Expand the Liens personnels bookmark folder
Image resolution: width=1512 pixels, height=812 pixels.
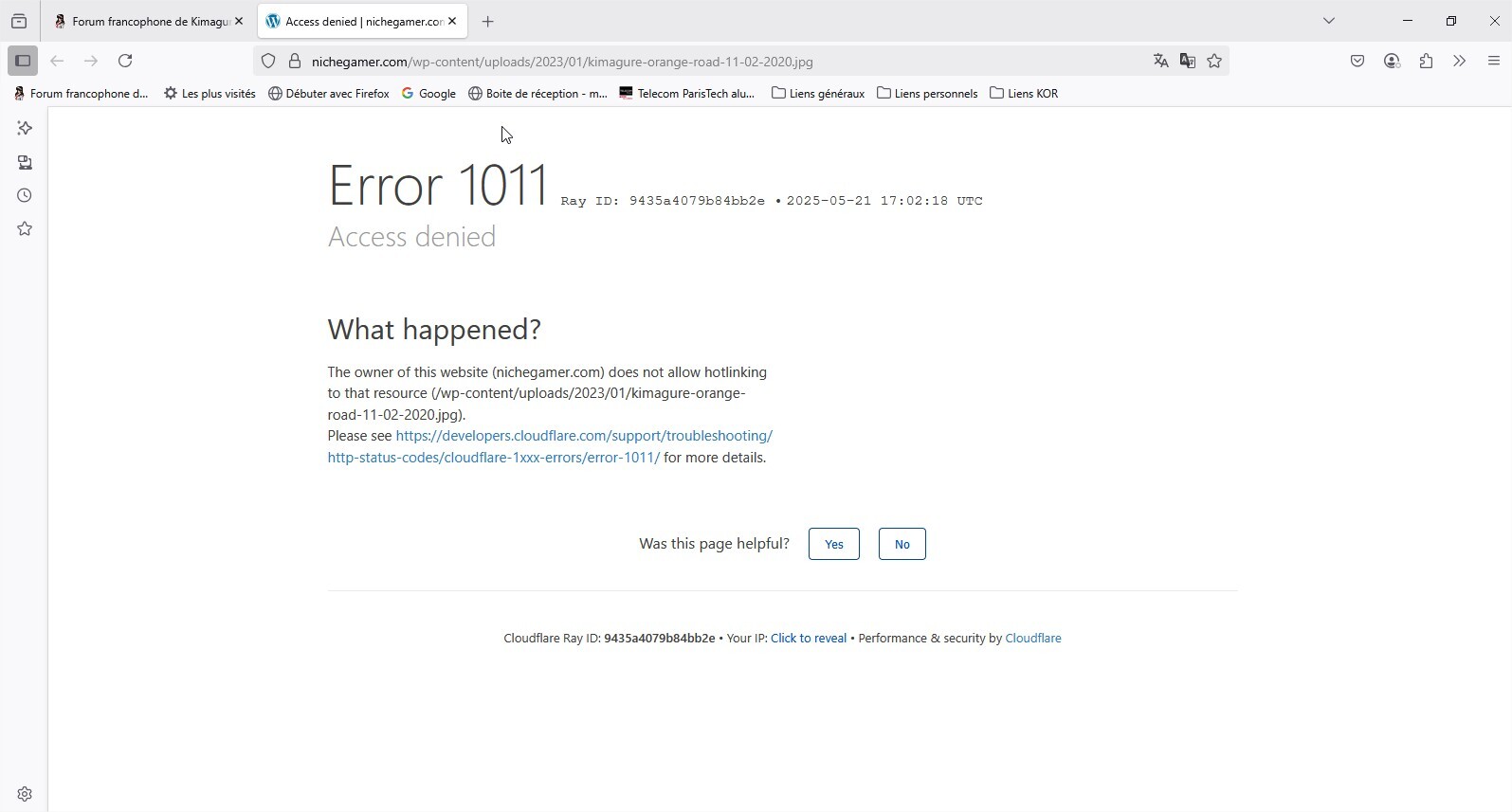click(927, 93)
